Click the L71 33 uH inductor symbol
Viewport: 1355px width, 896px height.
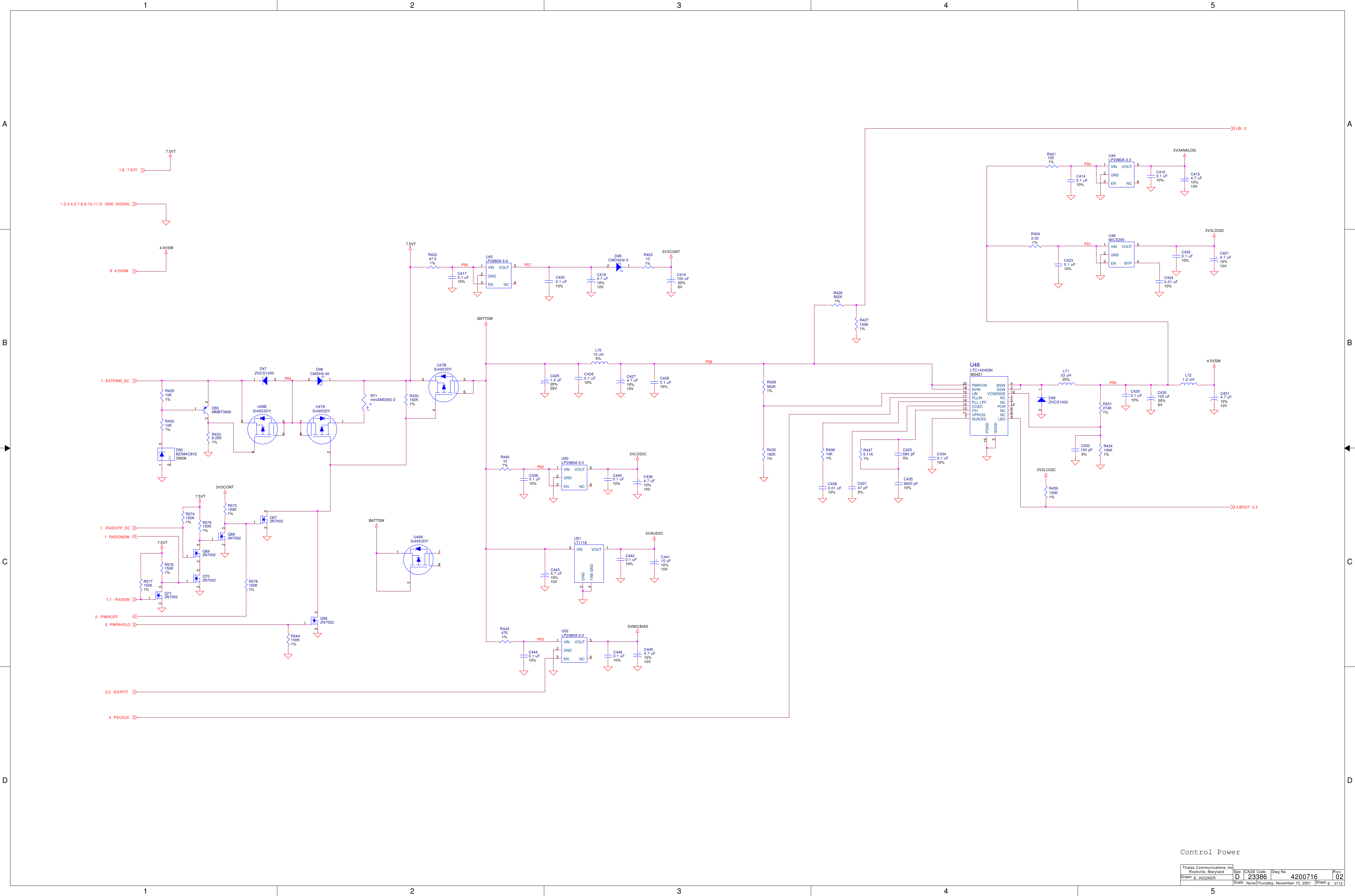click(1066, 384)
